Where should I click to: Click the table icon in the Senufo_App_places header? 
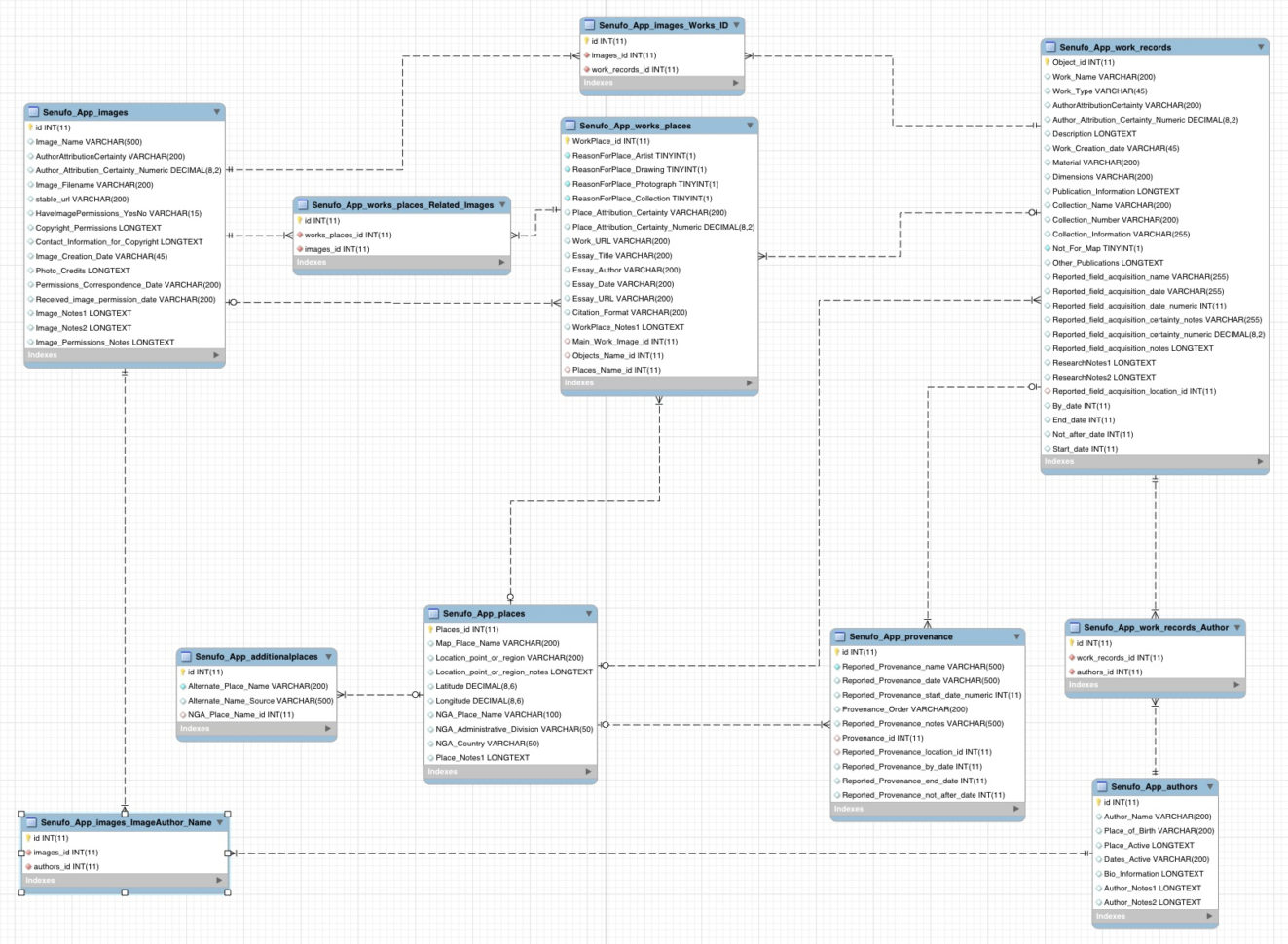tap(431, 613)
